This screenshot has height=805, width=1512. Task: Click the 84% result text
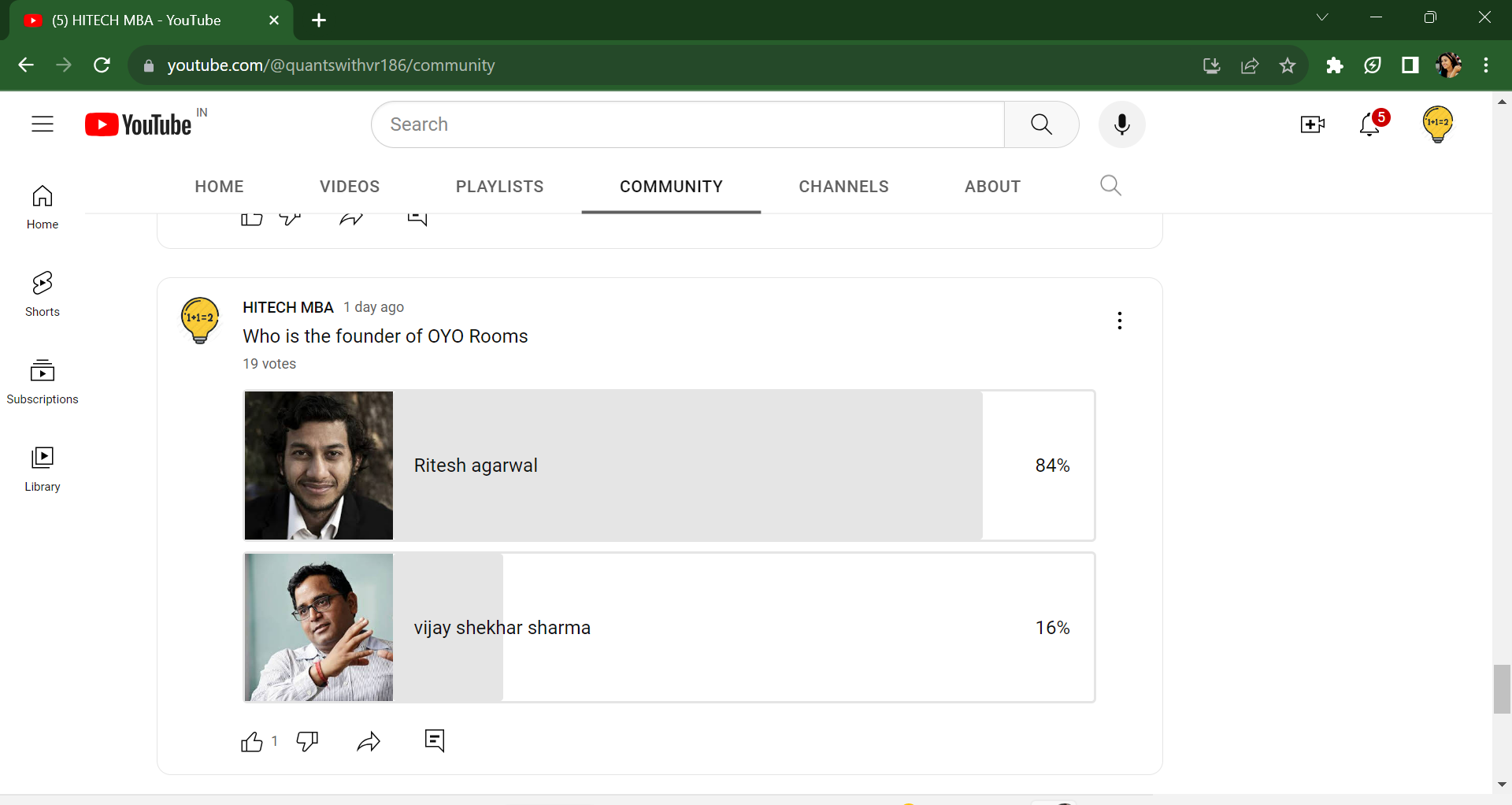(x=1052, y=466)
